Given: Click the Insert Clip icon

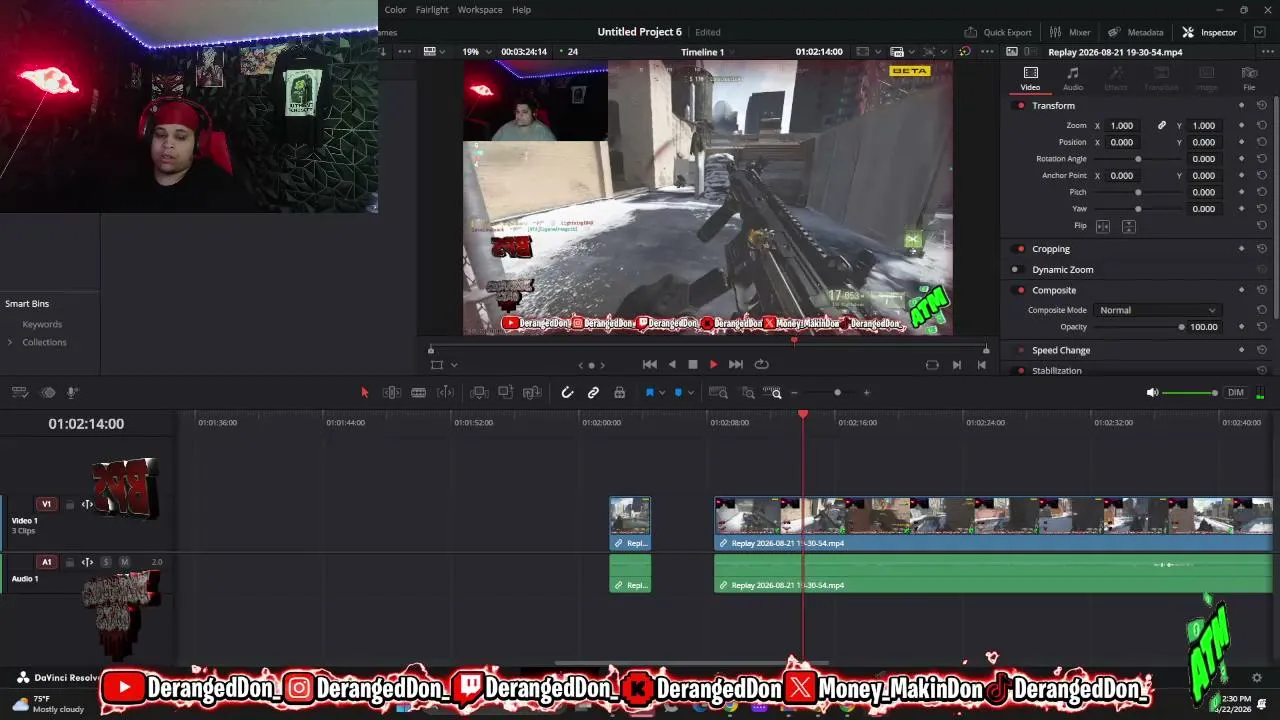Looking at the screenshot, I should click(479, 393).
